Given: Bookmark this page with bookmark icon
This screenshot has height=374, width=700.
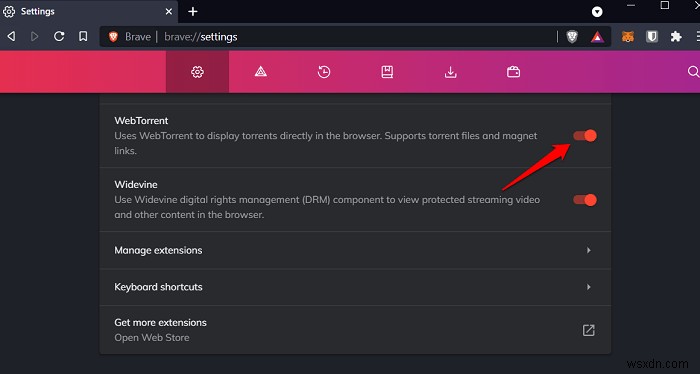Looking at the screenshot, I should pos(83,36).
